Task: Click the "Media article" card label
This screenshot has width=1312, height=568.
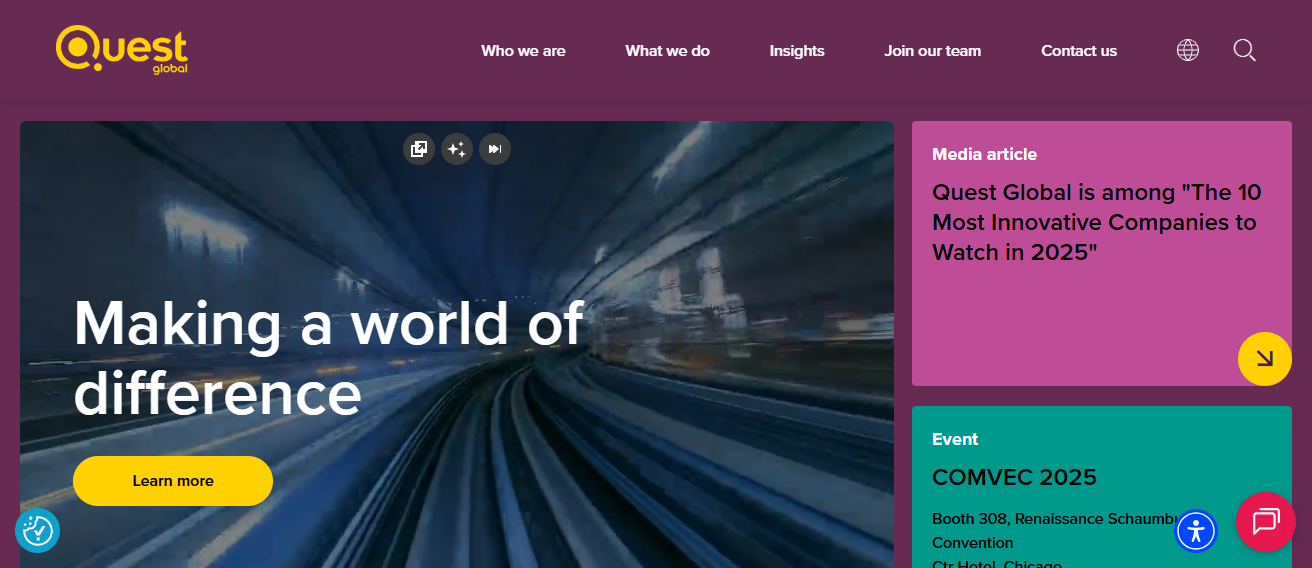Action: tap(984, 154)
